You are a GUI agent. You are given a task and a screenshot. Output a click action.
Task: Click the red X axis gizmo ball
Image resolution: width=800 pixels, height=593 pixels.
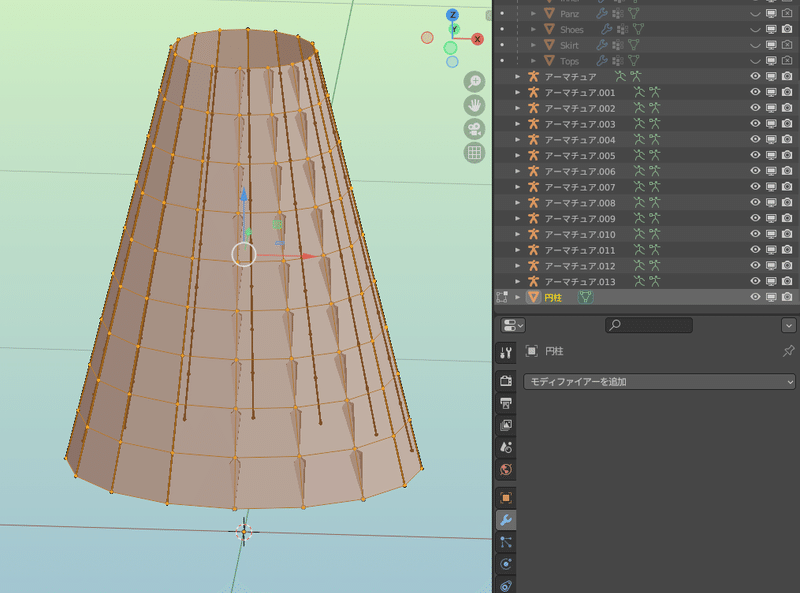pyautogui.click(x=477, y=39)
